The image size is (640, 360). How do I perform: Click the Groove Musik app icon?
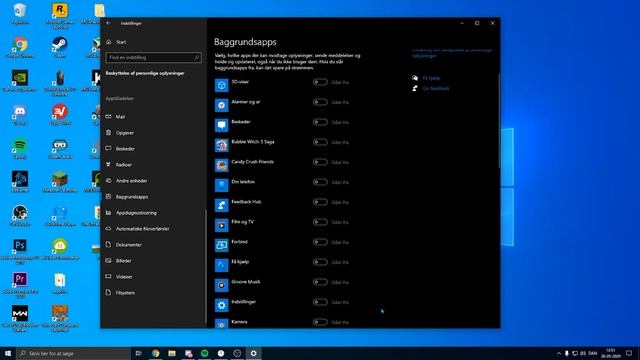click(222, 285)
